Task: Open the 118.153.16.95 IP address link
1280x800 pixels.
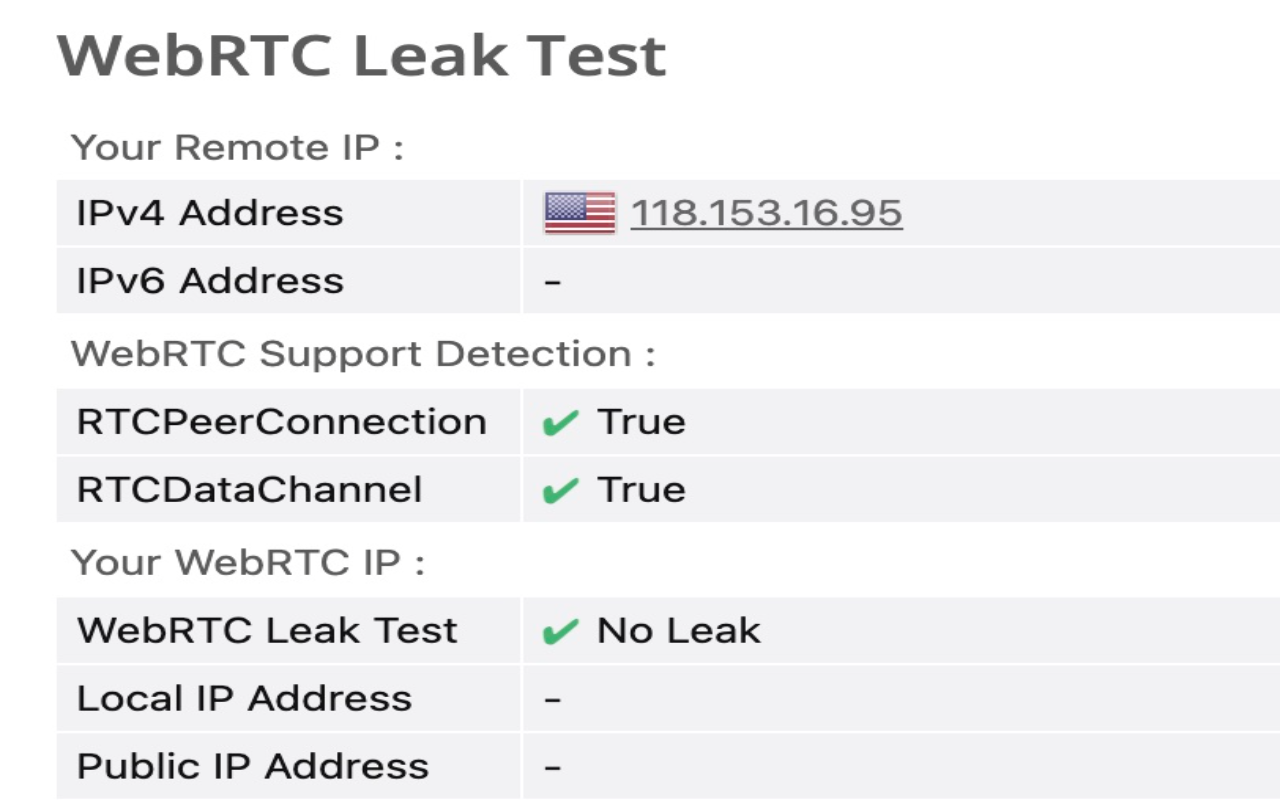Action: point(766,213)
